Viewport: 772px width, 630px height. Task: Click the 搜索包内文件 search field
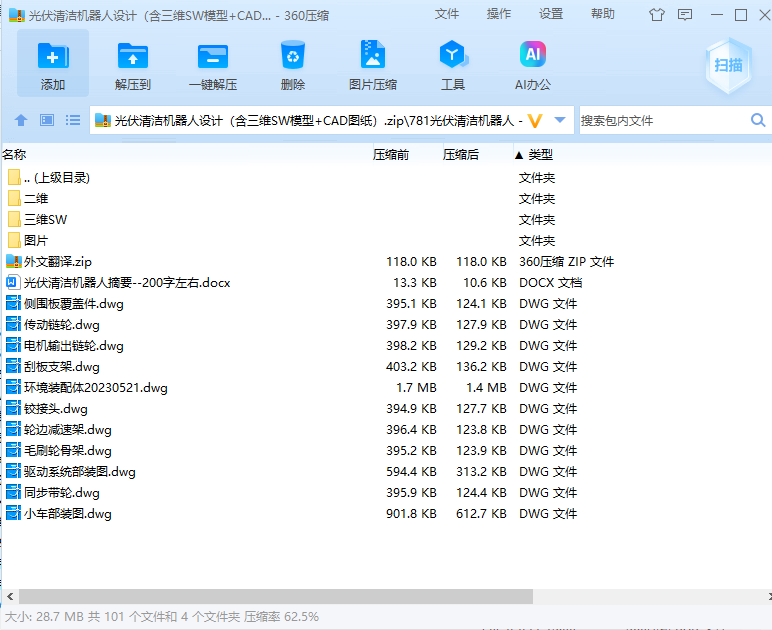point(664,120)
